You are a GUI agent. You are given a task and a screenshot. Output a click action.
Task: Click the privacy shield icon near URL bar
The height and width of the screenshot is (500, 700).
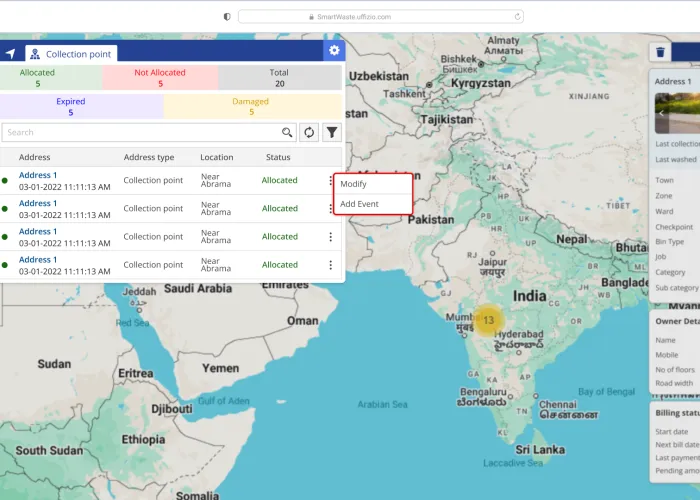227,16
